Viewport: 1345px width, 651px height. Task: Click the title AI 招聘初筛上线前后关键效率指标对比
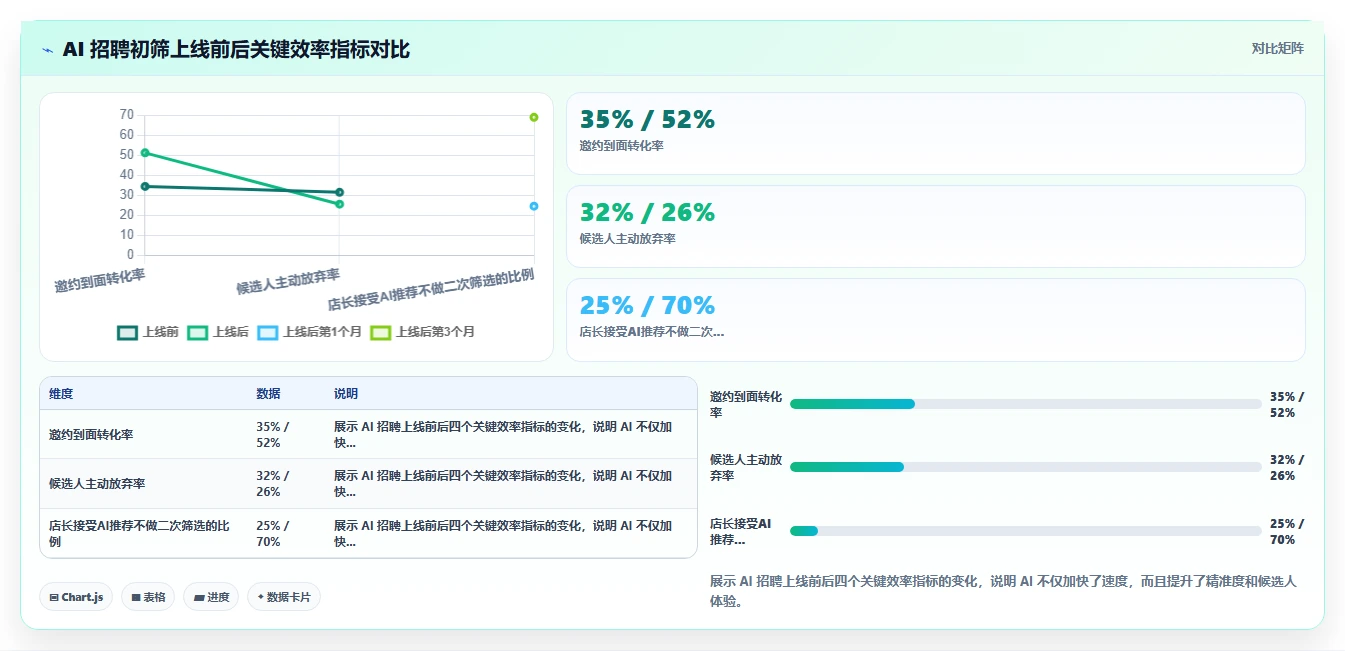click(x=236, y=50)
